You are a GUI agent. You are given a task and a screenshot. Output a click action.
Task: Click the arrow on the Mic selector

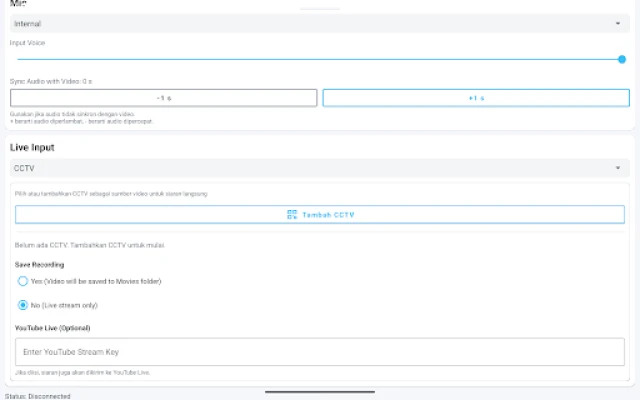click(x=617, y=23)
